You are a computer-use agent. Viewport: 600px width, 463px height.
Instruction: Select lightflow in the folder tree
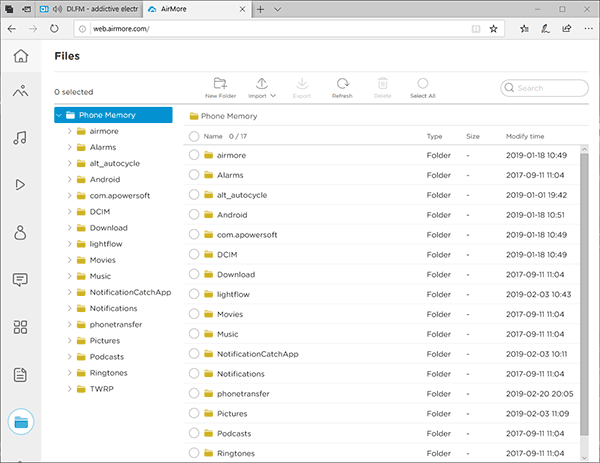click(106, 244)
